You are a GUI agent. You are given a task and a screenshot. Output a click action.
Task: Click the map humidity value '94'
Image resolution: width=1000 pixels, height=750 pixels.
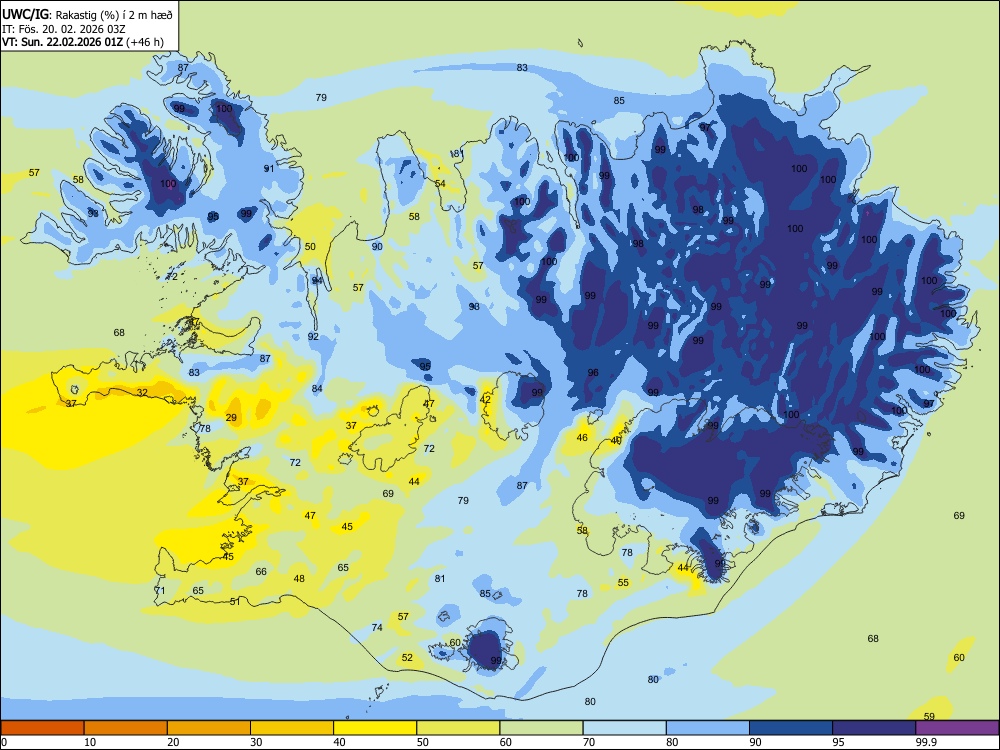(x=317, y=281)
